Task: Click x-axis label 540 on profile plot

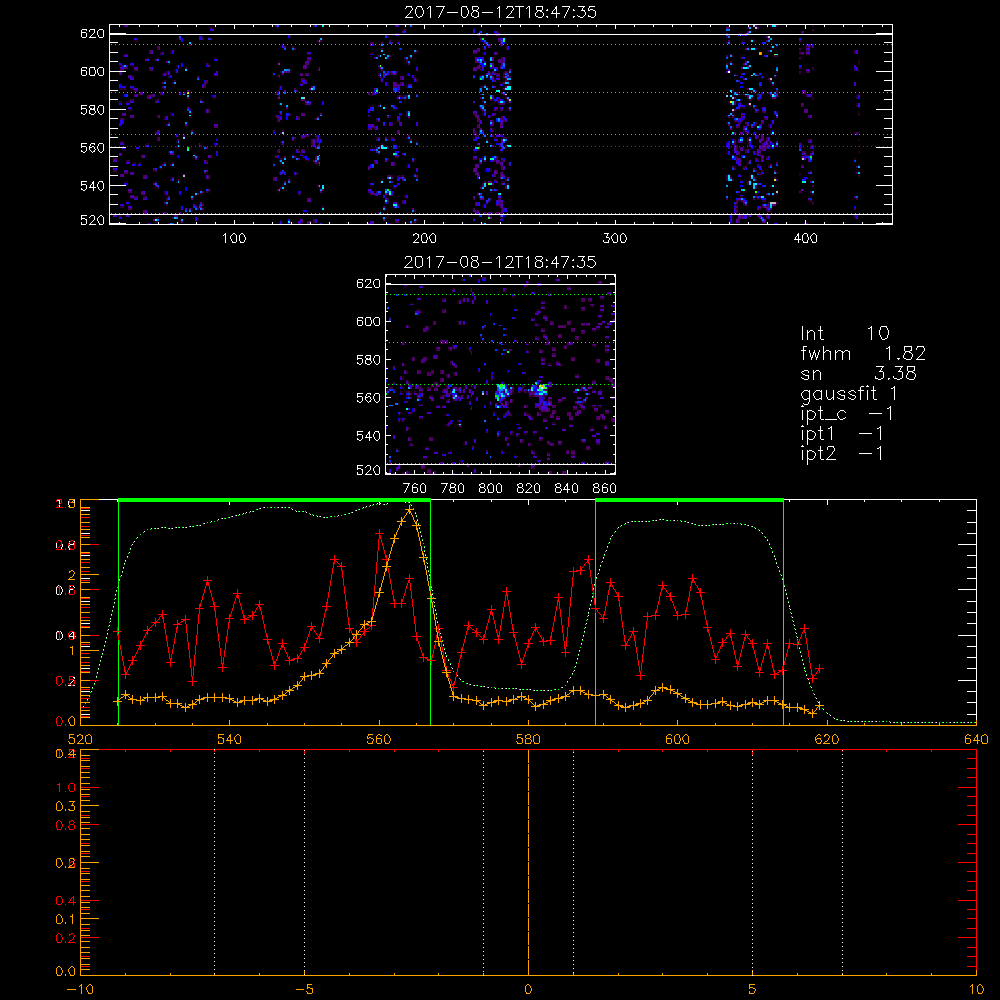Action: coord(230,739)
